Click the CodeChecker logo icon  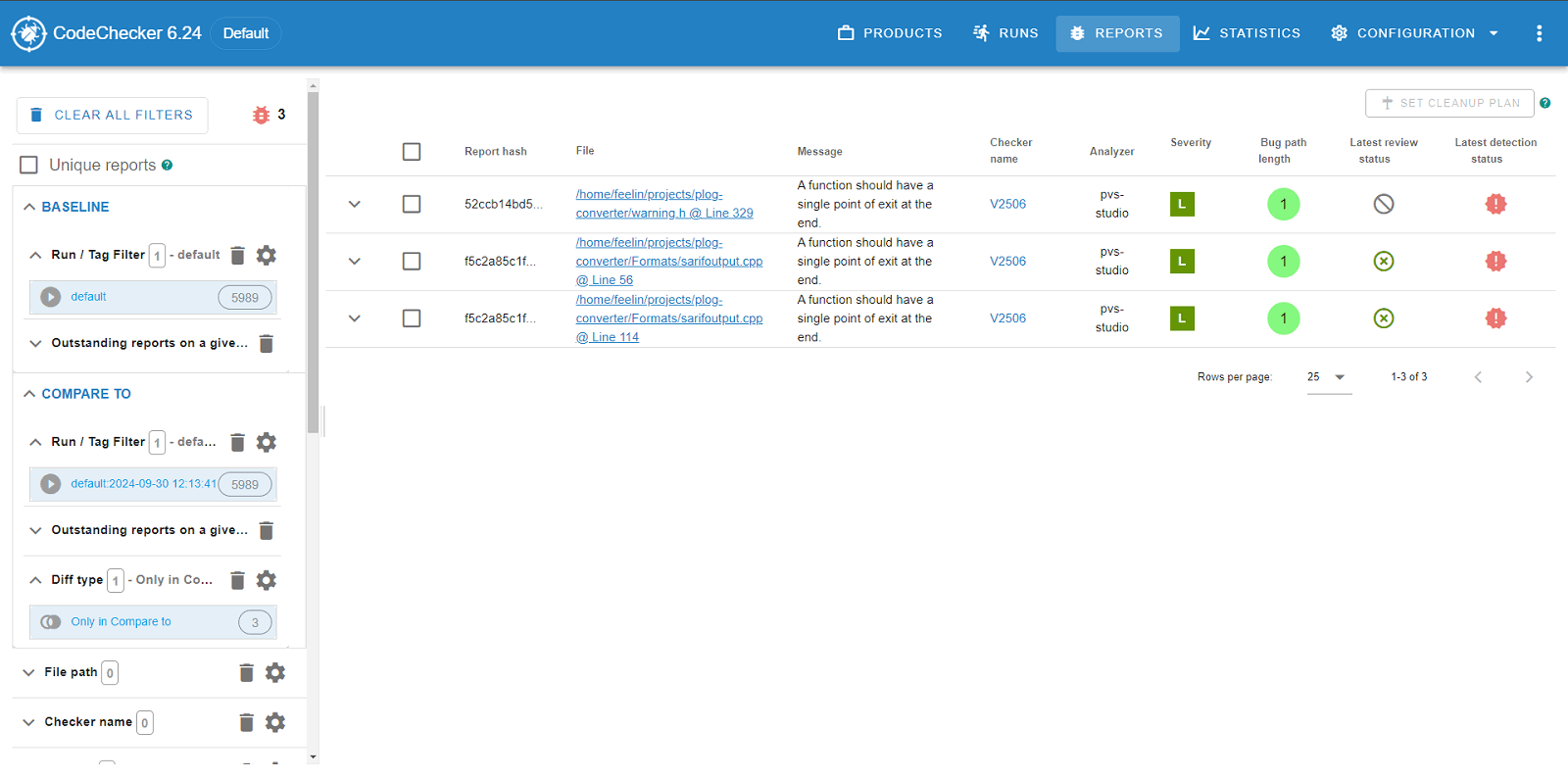28,33
